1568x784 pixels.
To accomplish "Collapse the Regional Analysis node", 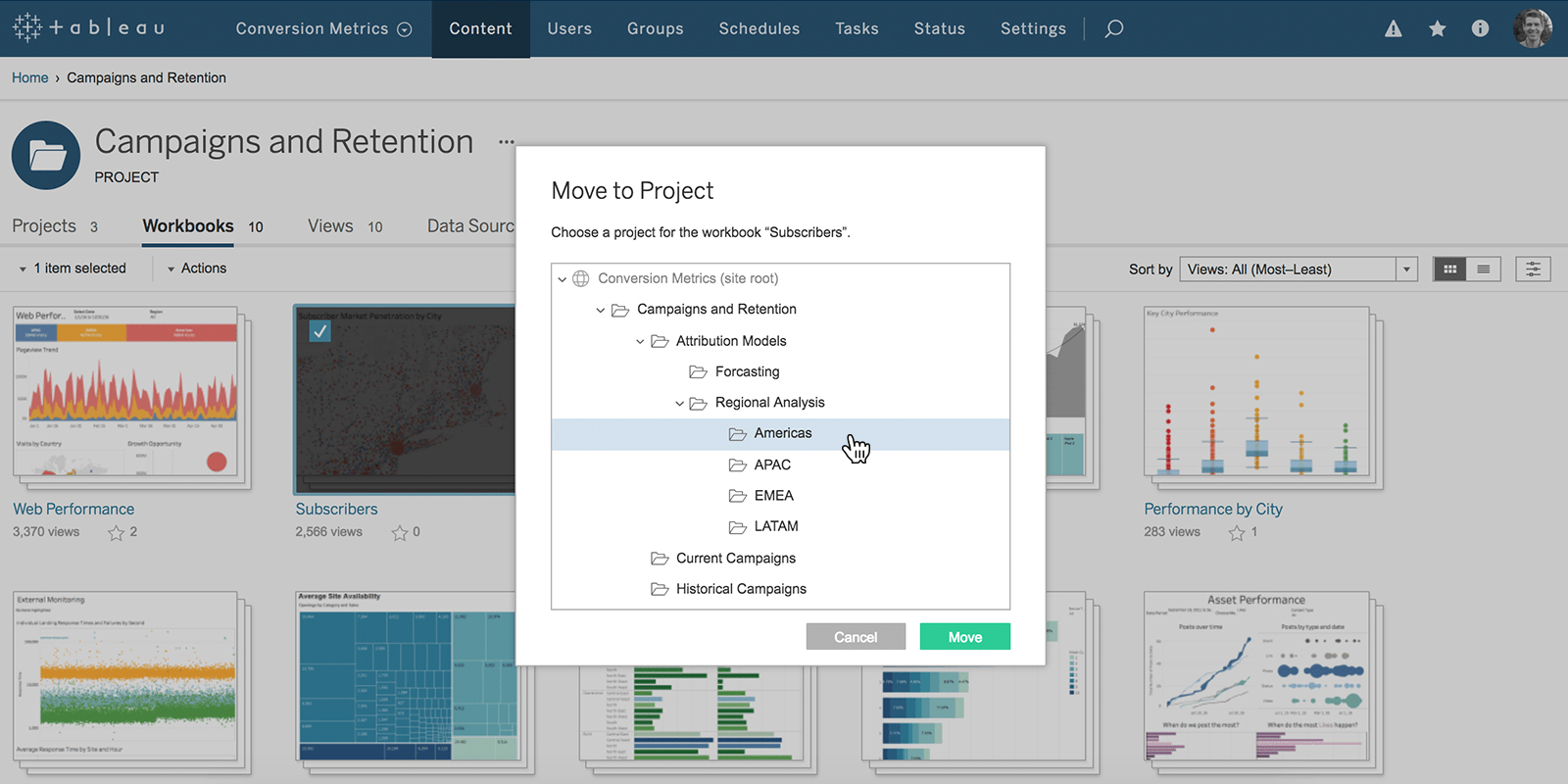I will point(679,403).
